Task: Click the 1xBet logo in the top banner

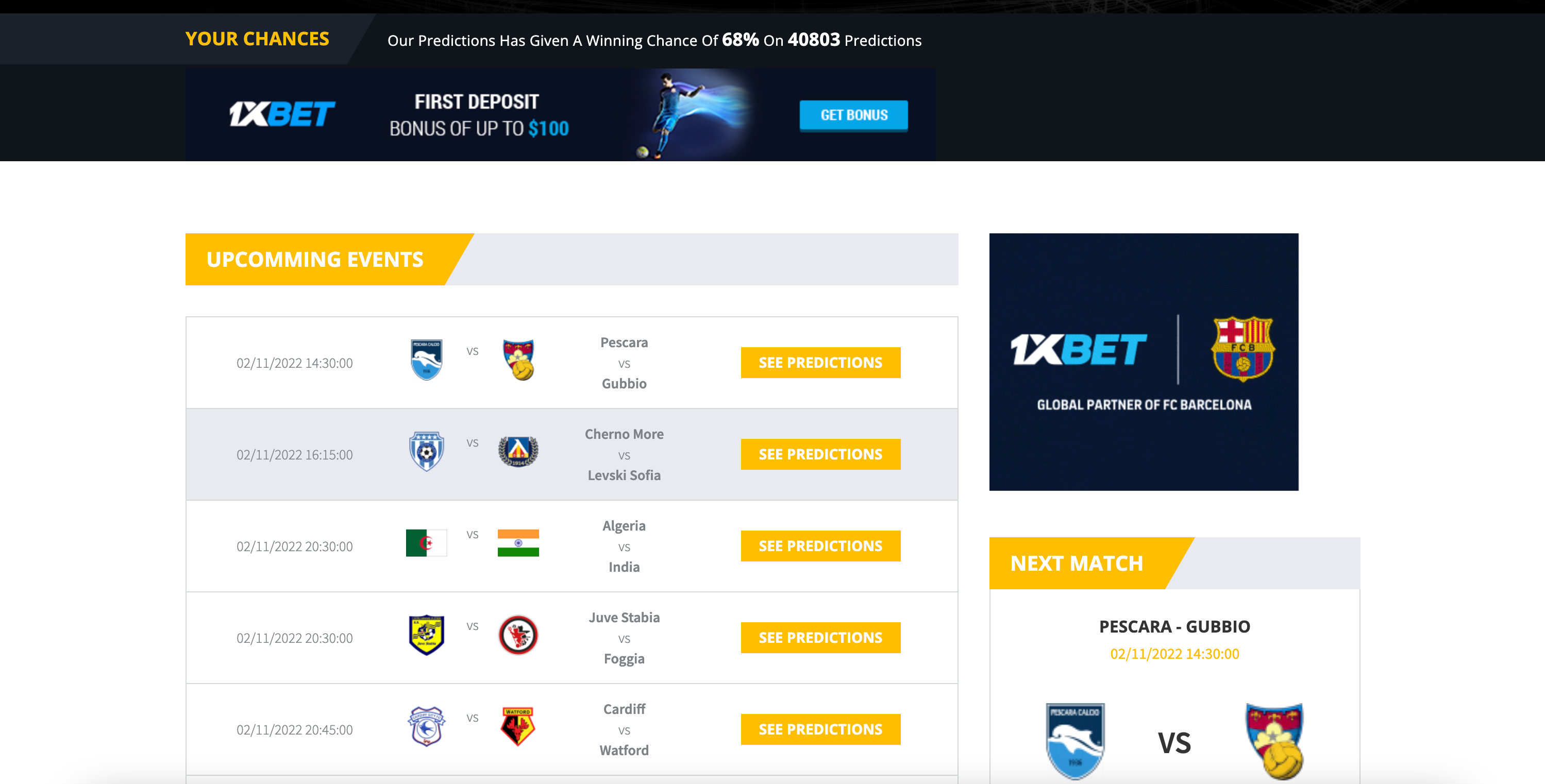Action: click(282, 114)
